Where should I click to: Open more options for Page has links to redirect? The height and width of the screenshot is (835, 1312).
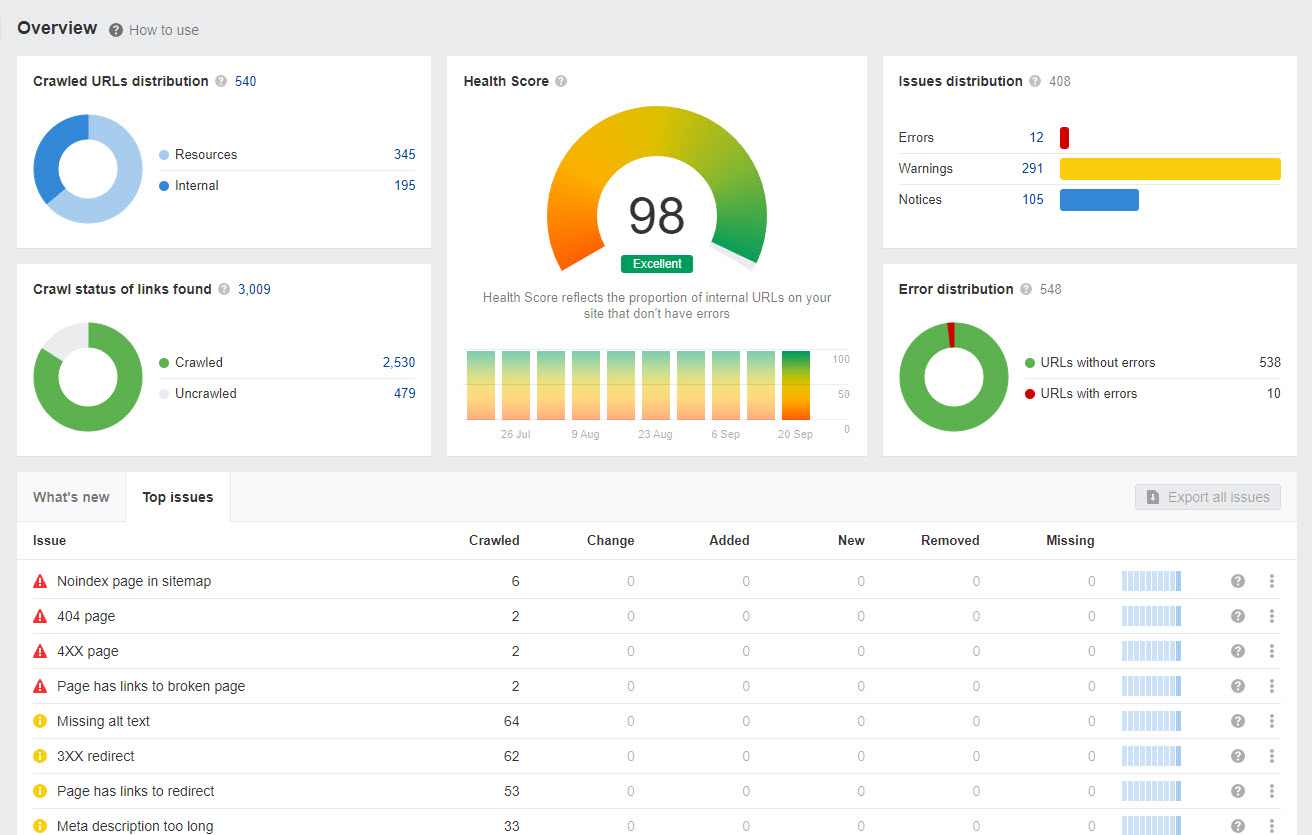[1272, 791]
